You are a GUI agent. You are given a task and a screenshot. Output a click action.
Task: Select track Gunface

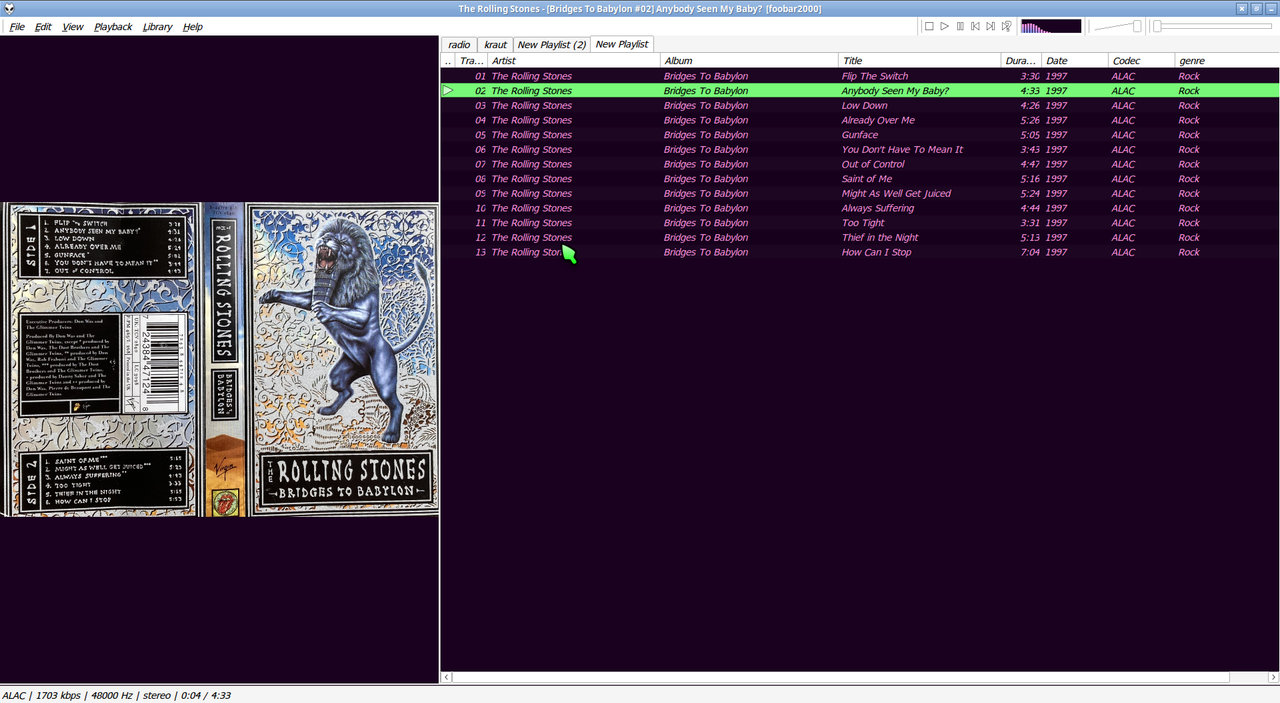[x=859, y=135]
